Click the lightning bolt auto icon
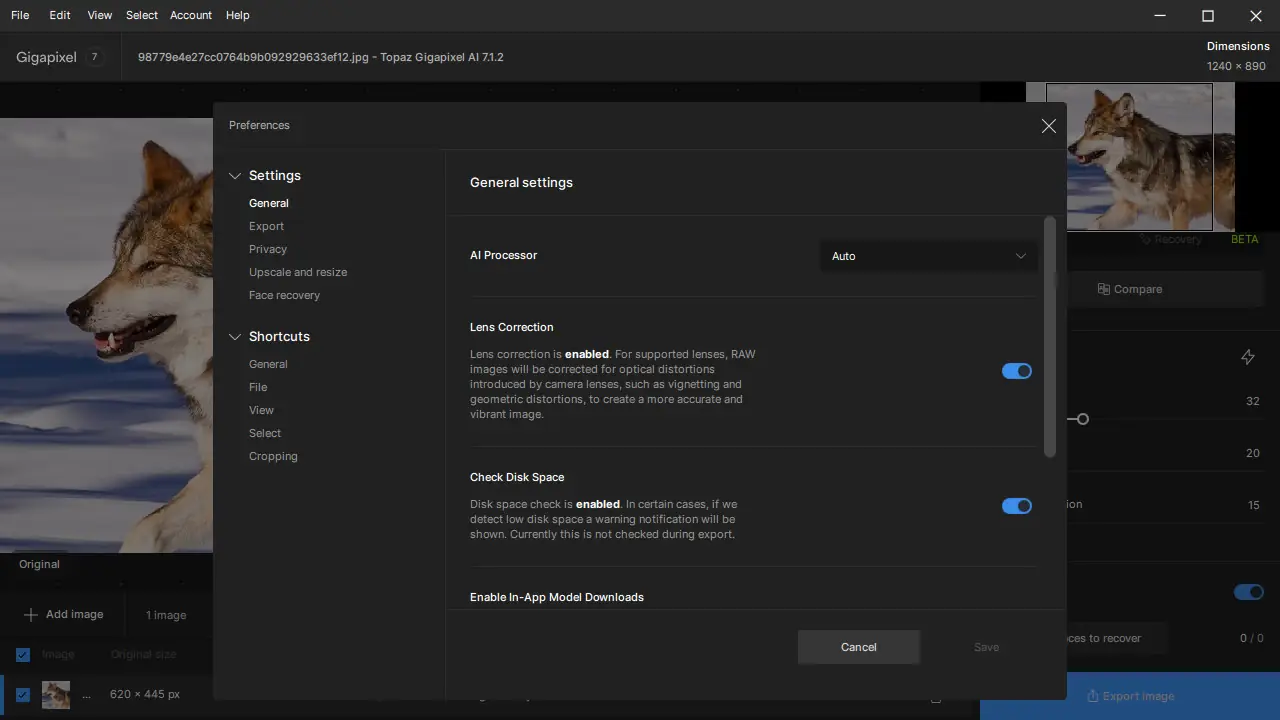This screenshot has width=1280, height=720. coord(1248,357)
